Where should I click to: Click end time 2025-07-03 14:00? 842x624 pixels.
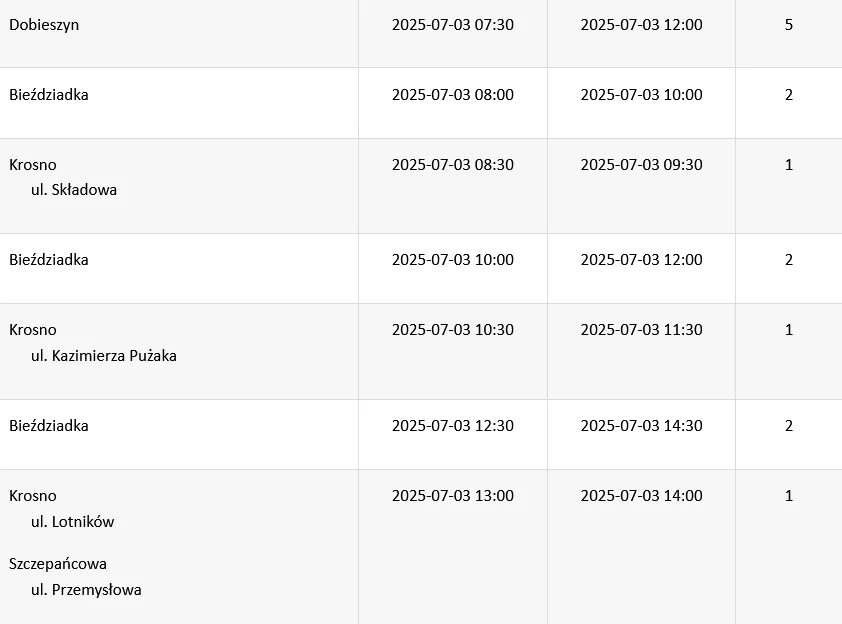pos(641,495)
